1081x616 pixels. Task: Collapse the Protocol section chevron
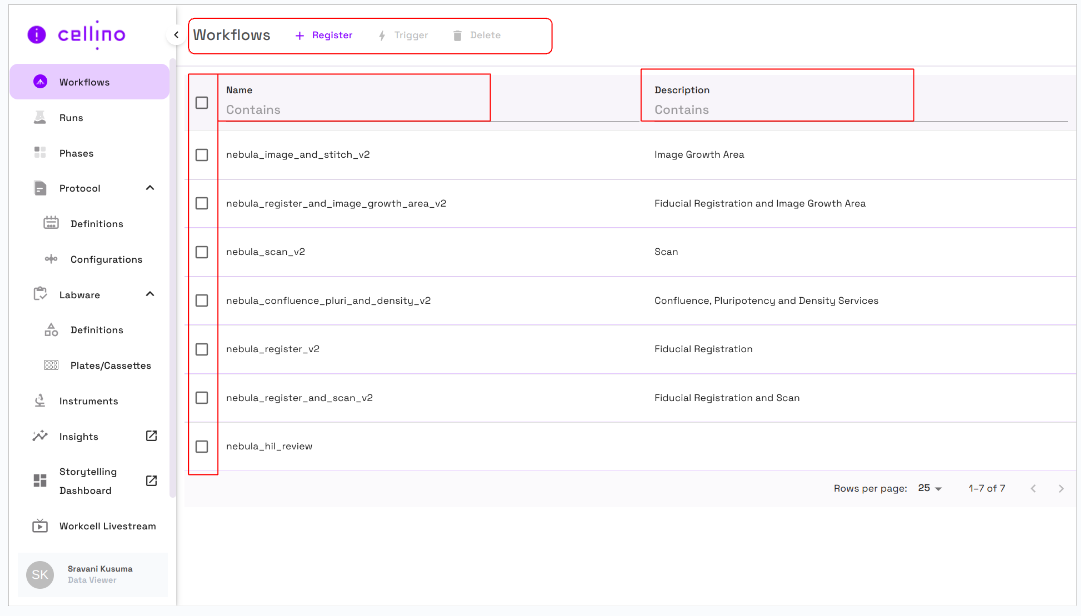(x=150, y=188)
